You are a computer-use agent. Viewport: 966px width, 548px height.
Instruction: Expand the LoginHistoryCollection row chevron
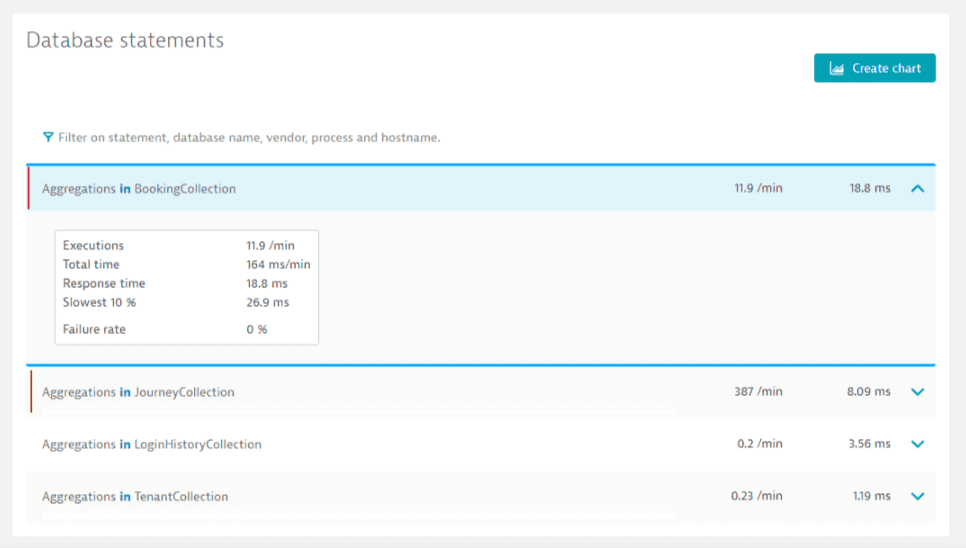(x=918, y=444)
